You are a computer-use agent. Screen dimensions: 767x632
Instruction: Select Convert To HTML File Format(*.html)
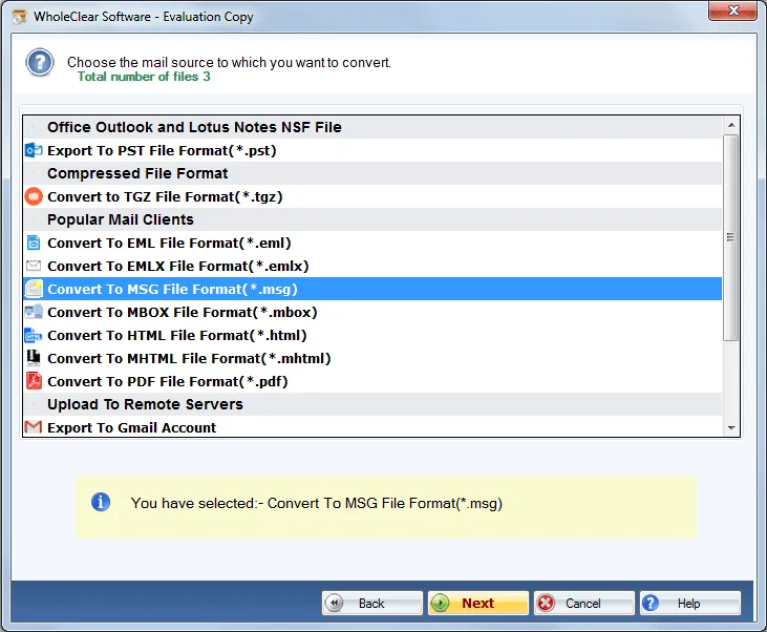372,335
